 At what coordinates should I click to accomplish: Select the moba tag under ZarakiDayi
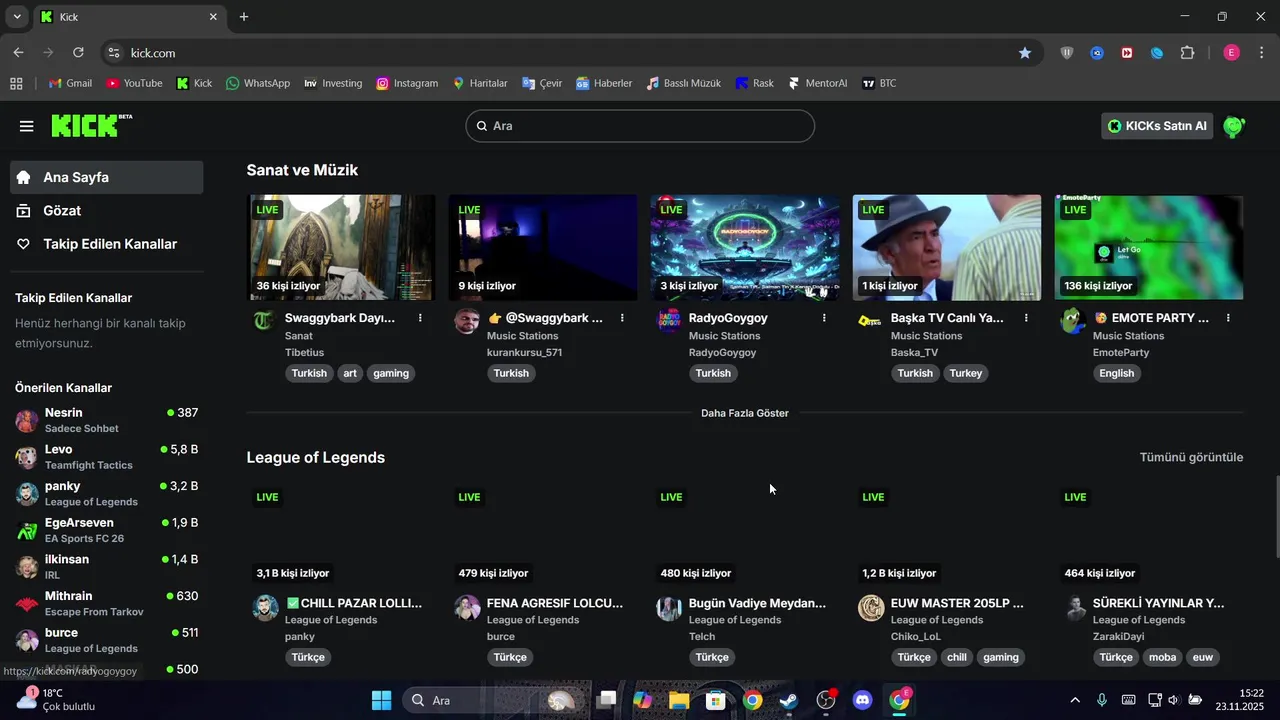click(1163, 657)
